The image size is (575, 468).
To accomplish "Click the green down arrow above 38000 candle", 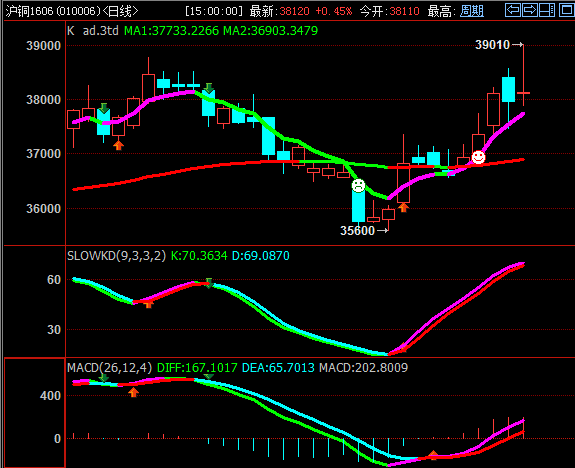I will click(209, 88).
